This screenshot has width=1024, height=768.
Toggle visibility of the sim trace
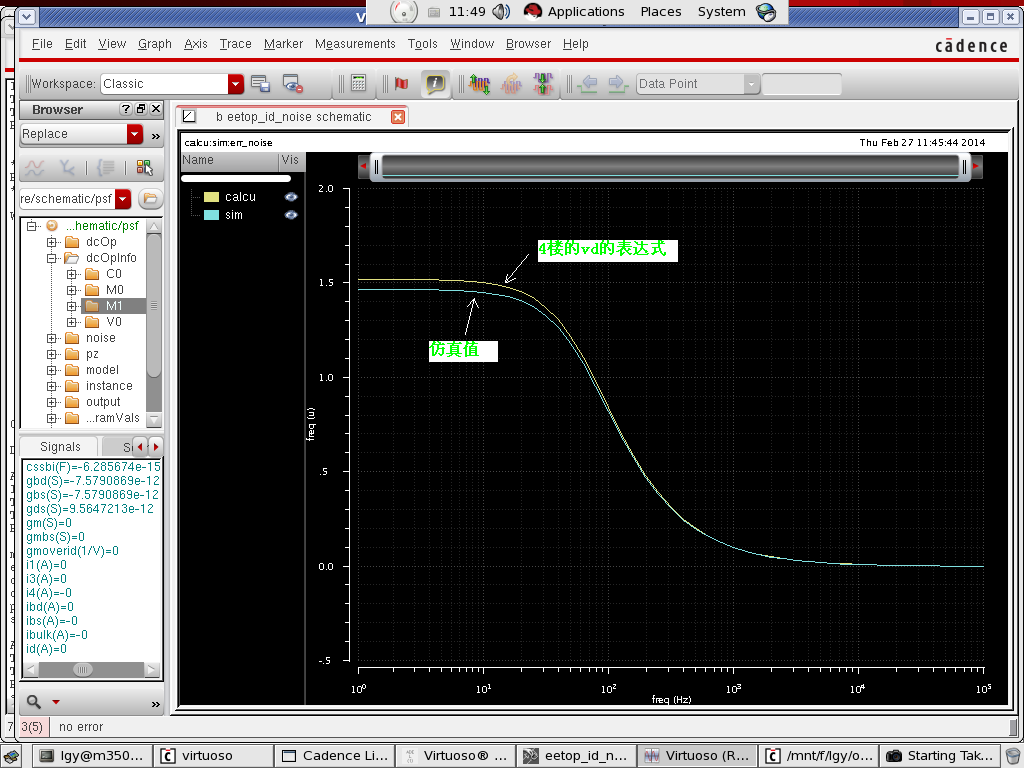(291, 215)
